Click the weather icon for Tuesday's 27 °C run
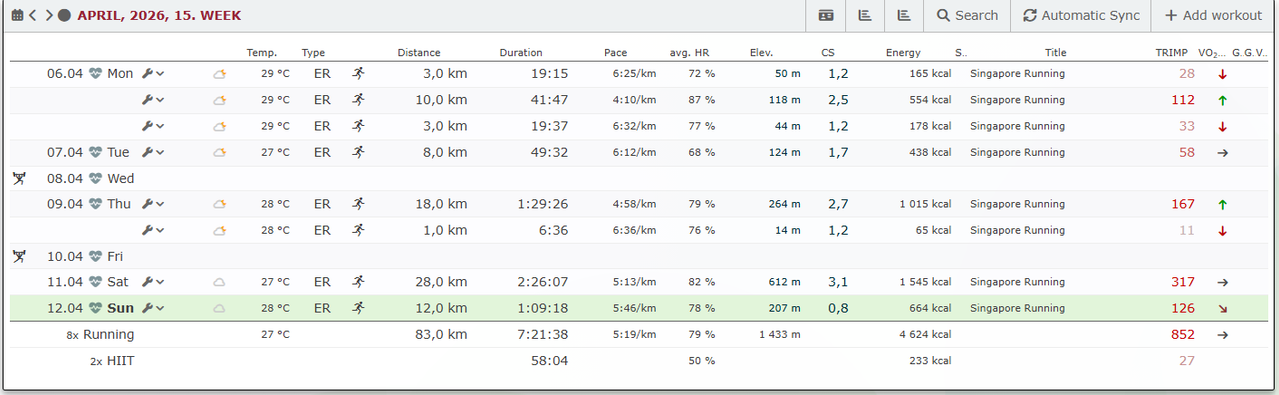Screen dimensions: 1279x395 pyautogui.click(x=219, y=152)
